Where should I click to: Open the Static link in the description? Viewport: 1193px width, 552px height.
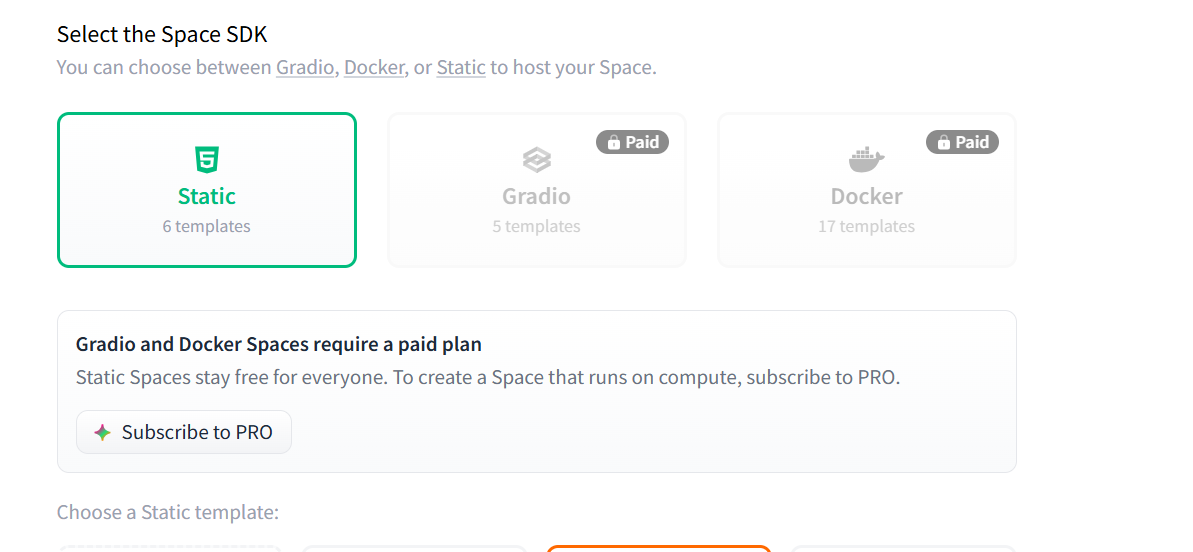point(461,67)
